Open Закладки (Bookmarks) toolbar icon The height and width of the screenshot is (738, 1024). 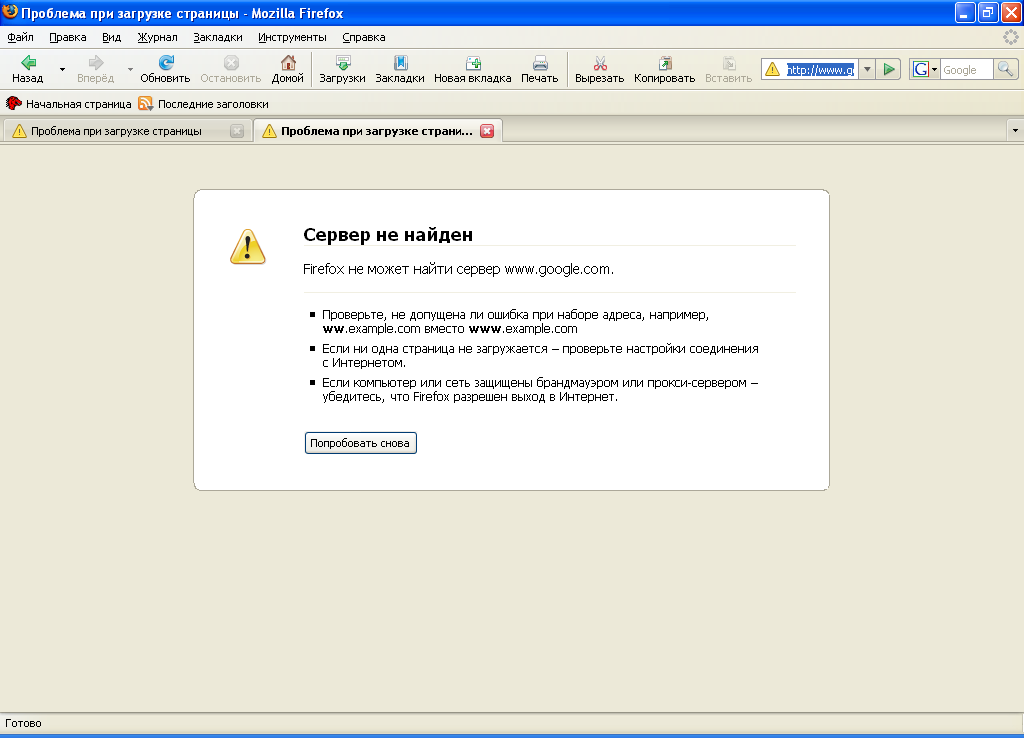(400, 63)
